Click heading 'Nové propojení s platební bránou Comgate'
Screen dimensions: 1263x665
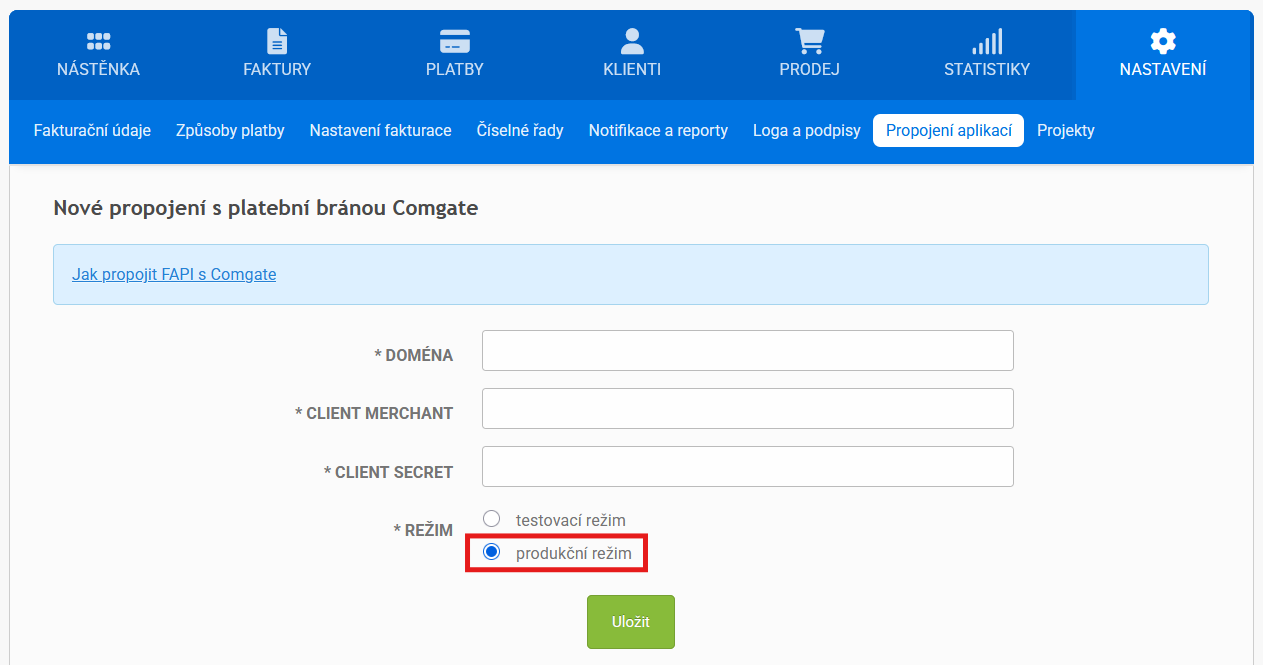coord(266,209)
